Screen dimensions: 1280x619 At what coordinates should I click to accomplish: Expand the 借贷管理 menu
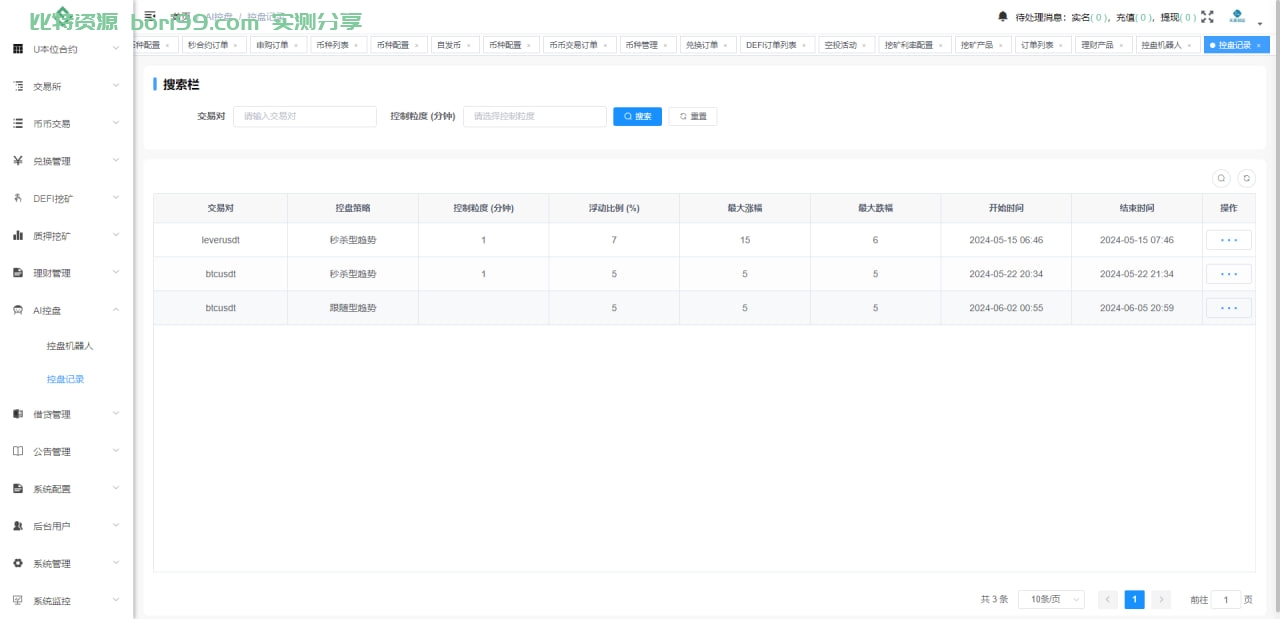66,414
